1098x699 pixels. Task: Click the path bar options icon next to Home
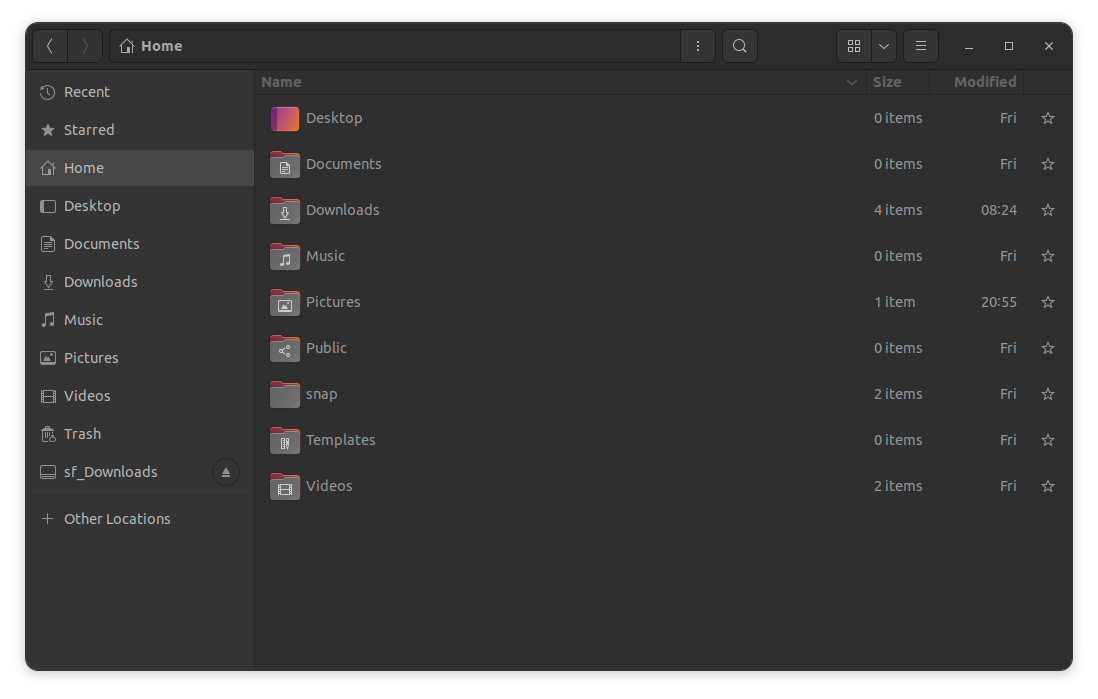point(697,45)
